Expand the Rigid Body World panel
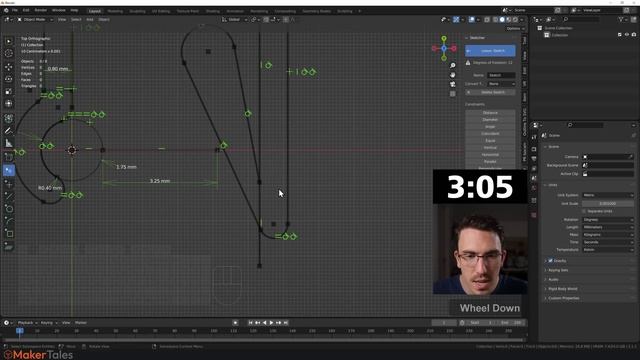640x360 pixels. (x=562, y=289)
